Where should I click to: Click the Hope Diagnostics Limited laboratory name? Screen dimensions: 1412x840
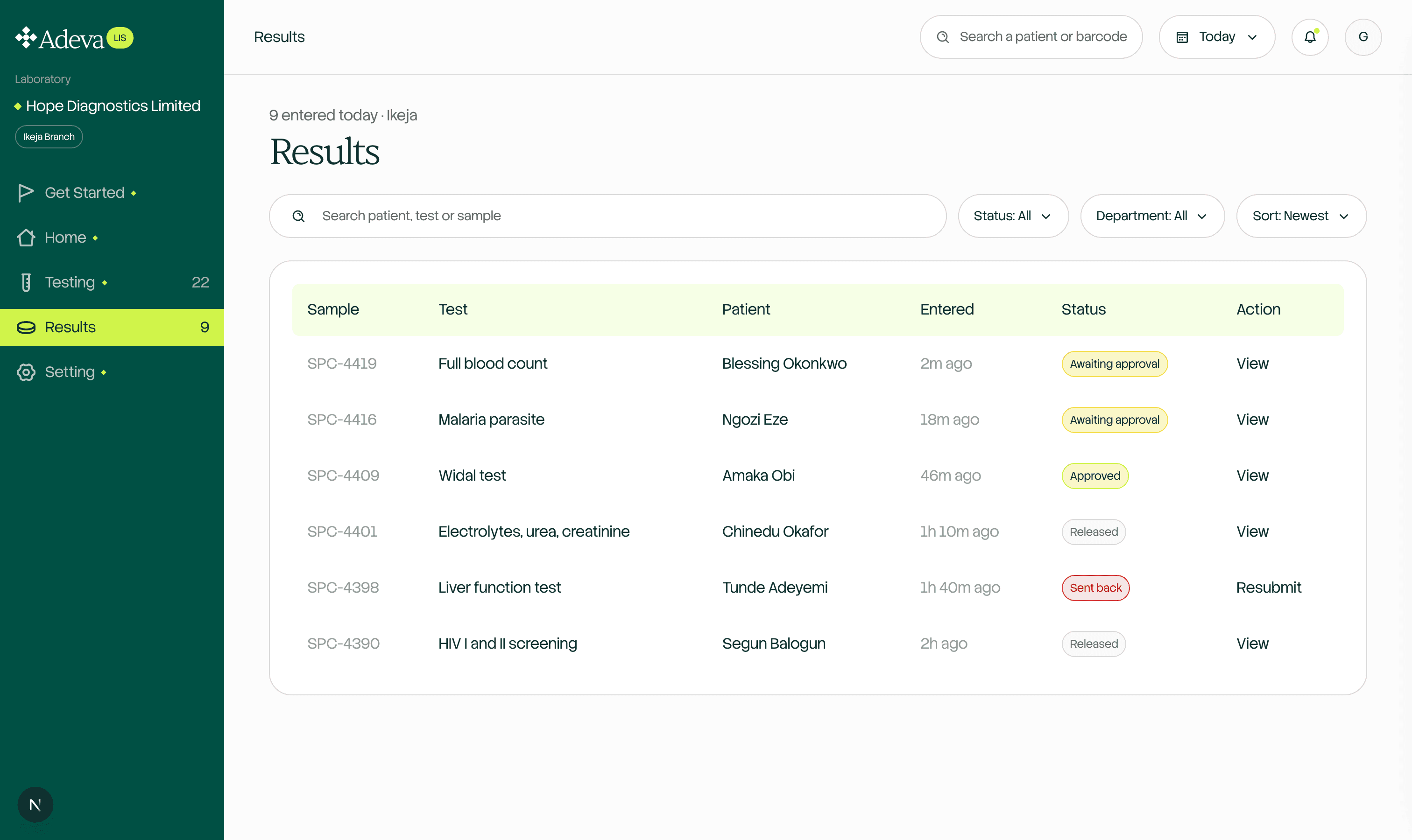[113, 106]
